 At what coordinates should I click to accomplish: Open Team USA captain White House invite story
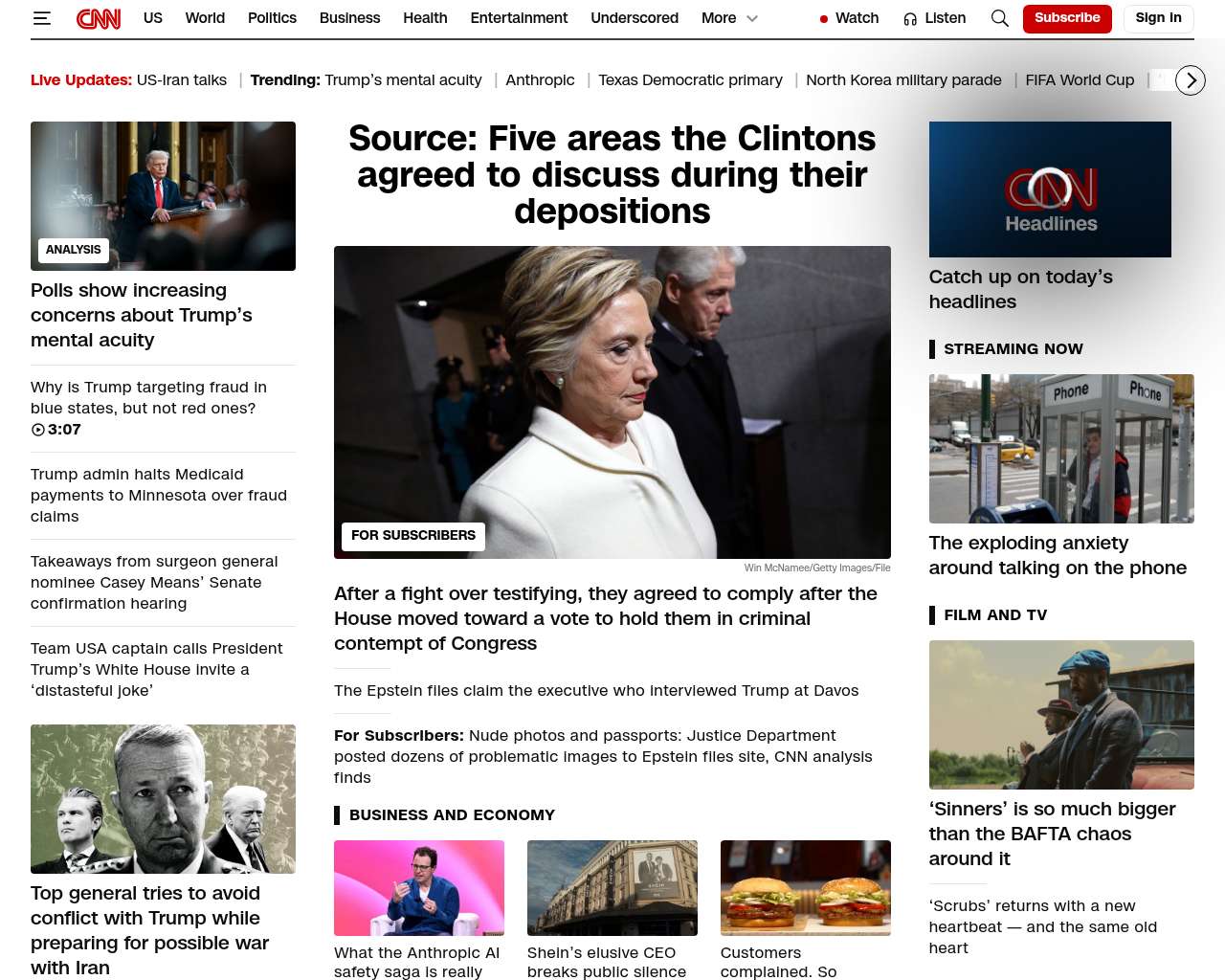coord(156,669)
